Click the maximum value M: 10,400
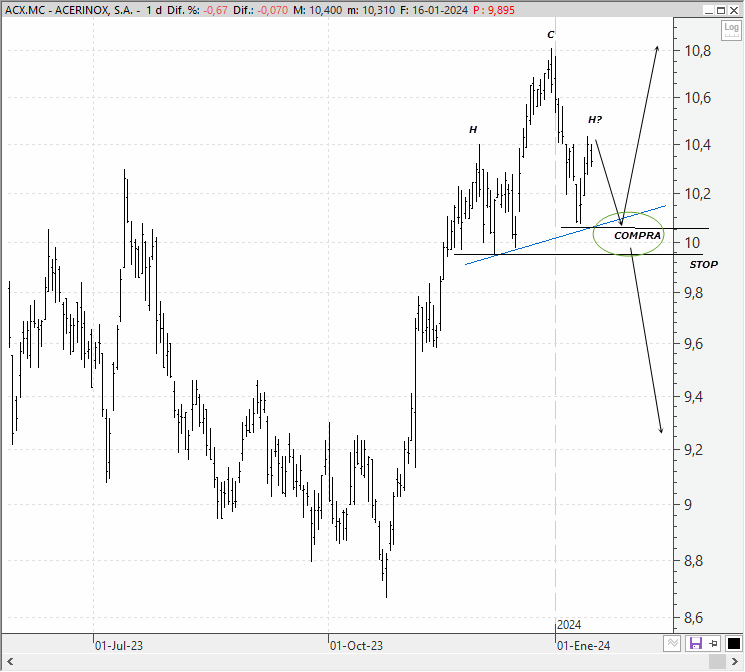The width and height of the screenshot is (745, 672). tap(317, 10)
